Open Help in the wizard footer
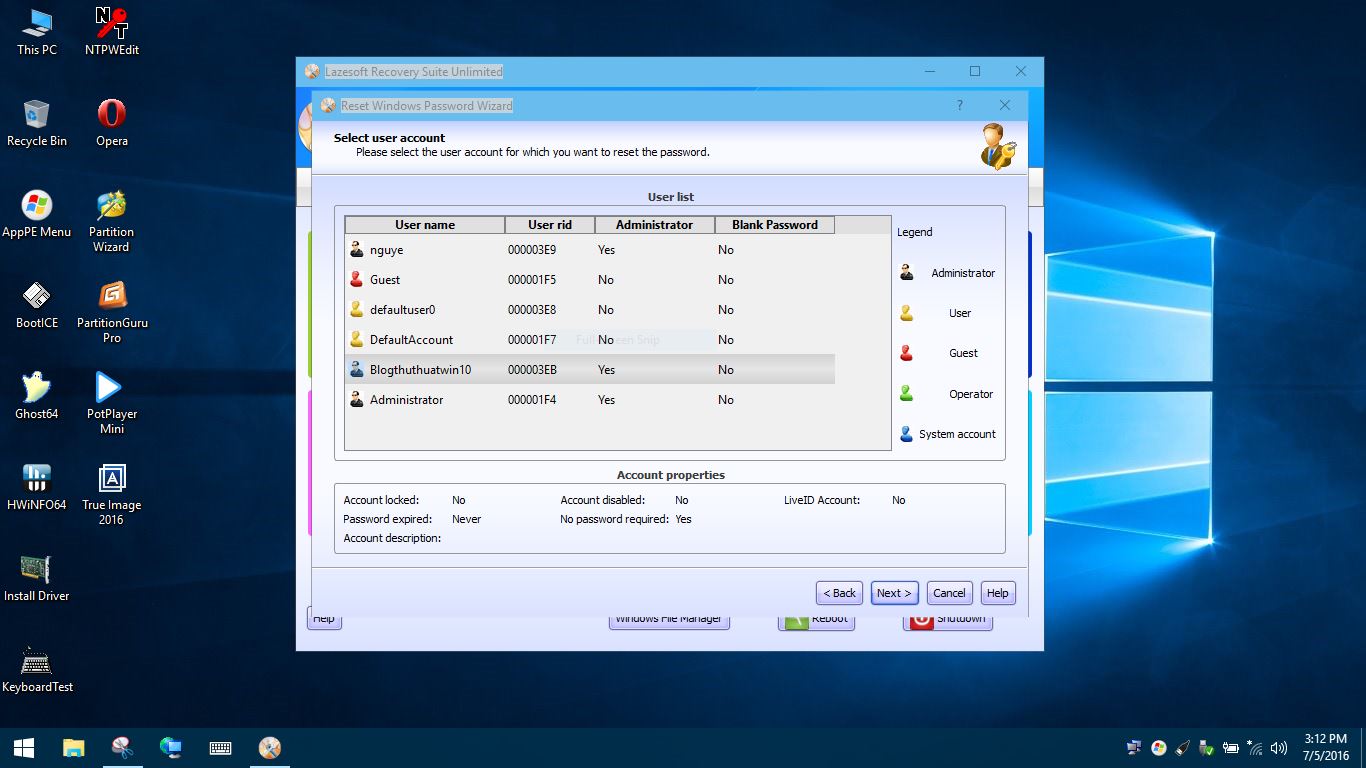 tap(998, 593)
